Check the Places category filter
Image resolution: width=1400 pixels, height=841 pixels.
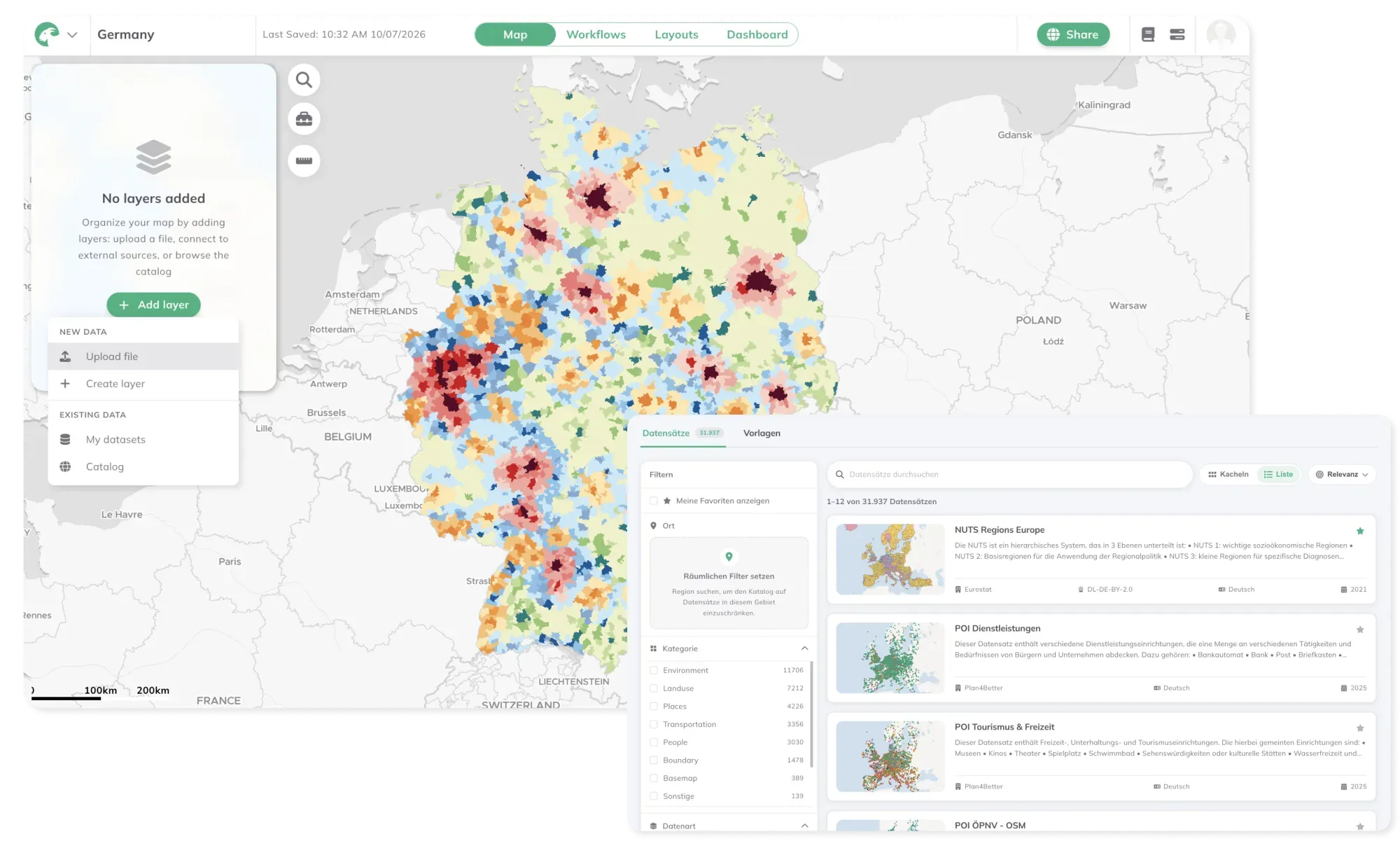(654, 707)
